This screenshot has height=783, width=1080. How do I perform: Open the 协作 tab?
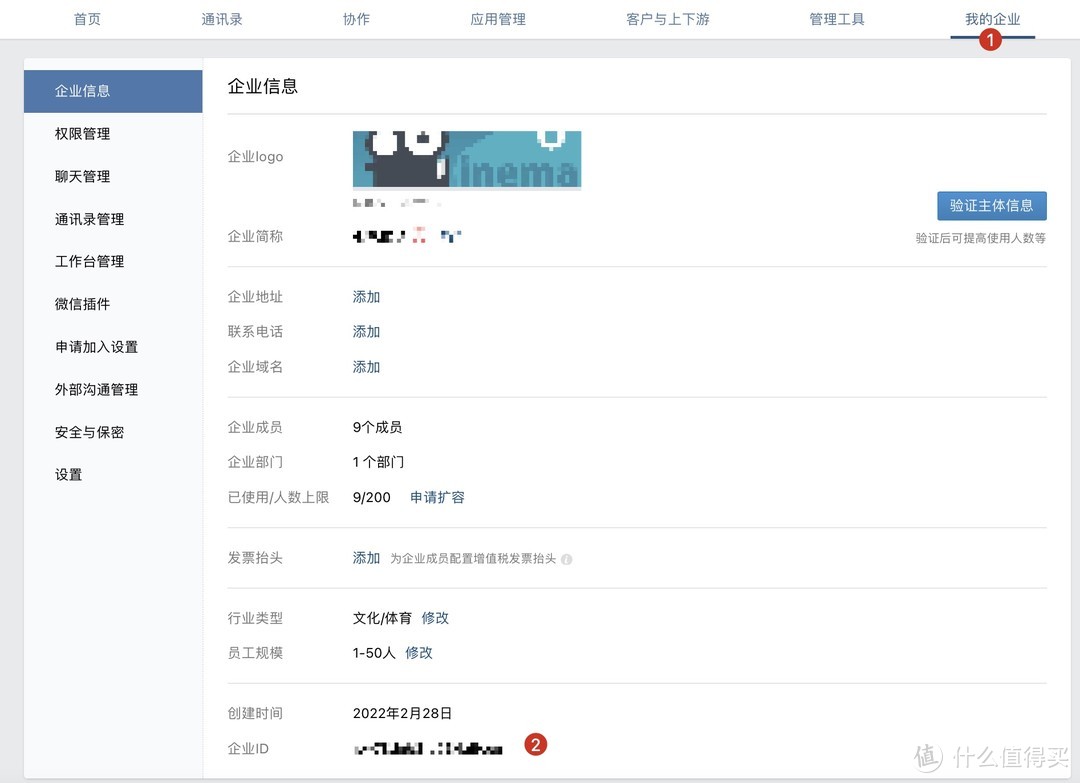pyautogui.click(x=357, y=18)
